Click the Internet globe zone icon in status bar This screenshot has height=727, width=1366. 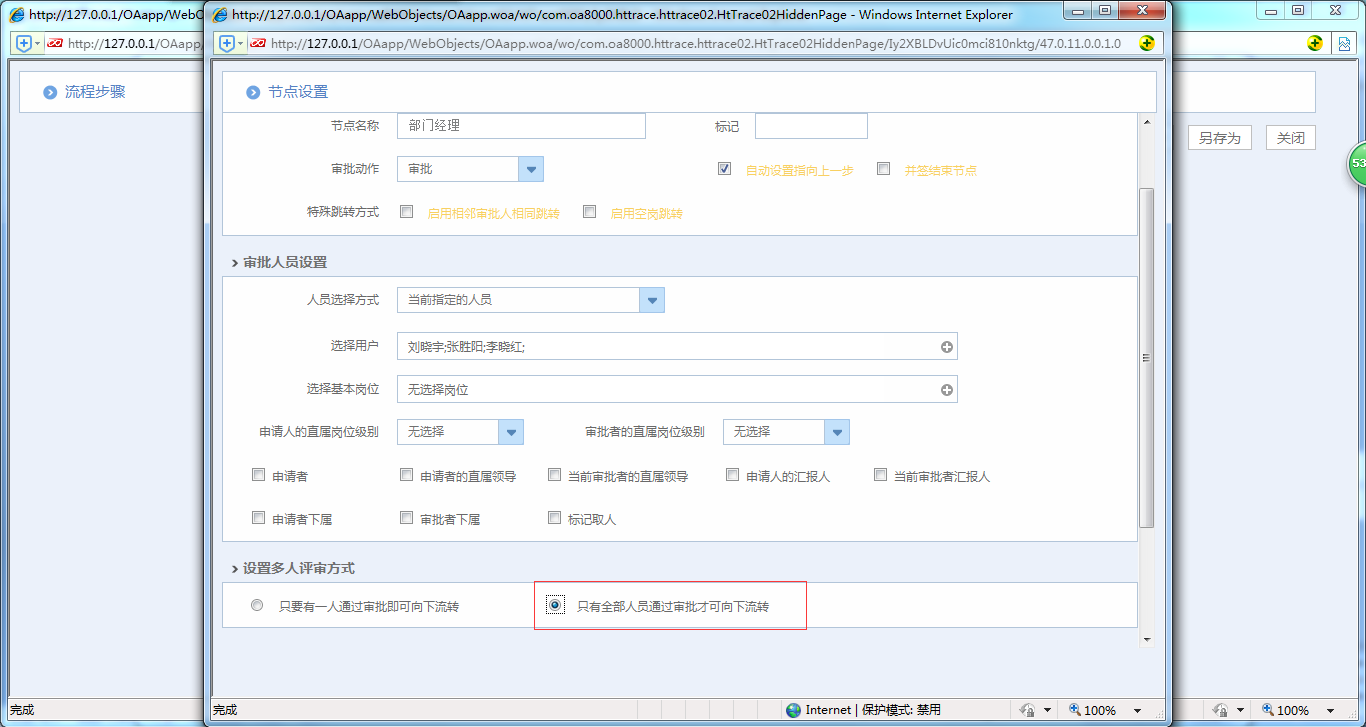[x=794, y=710]
